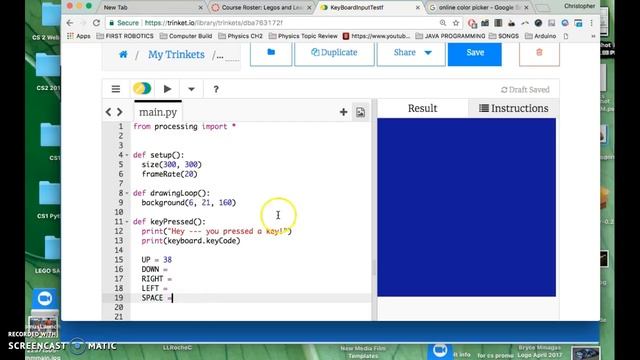Open the YouTube bookmark link

point(376,36)
